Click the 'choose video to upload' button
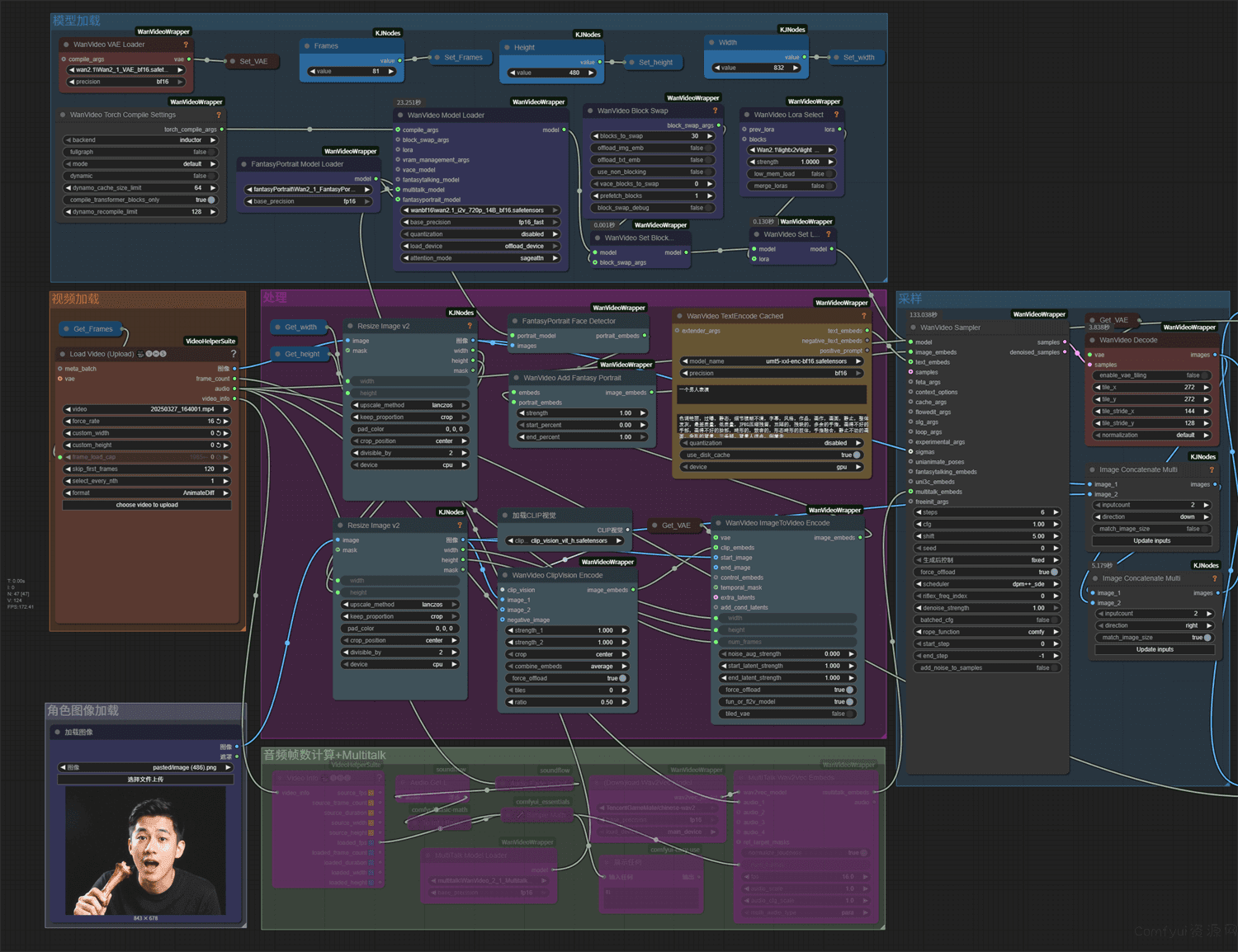 (x=147, y=505)
